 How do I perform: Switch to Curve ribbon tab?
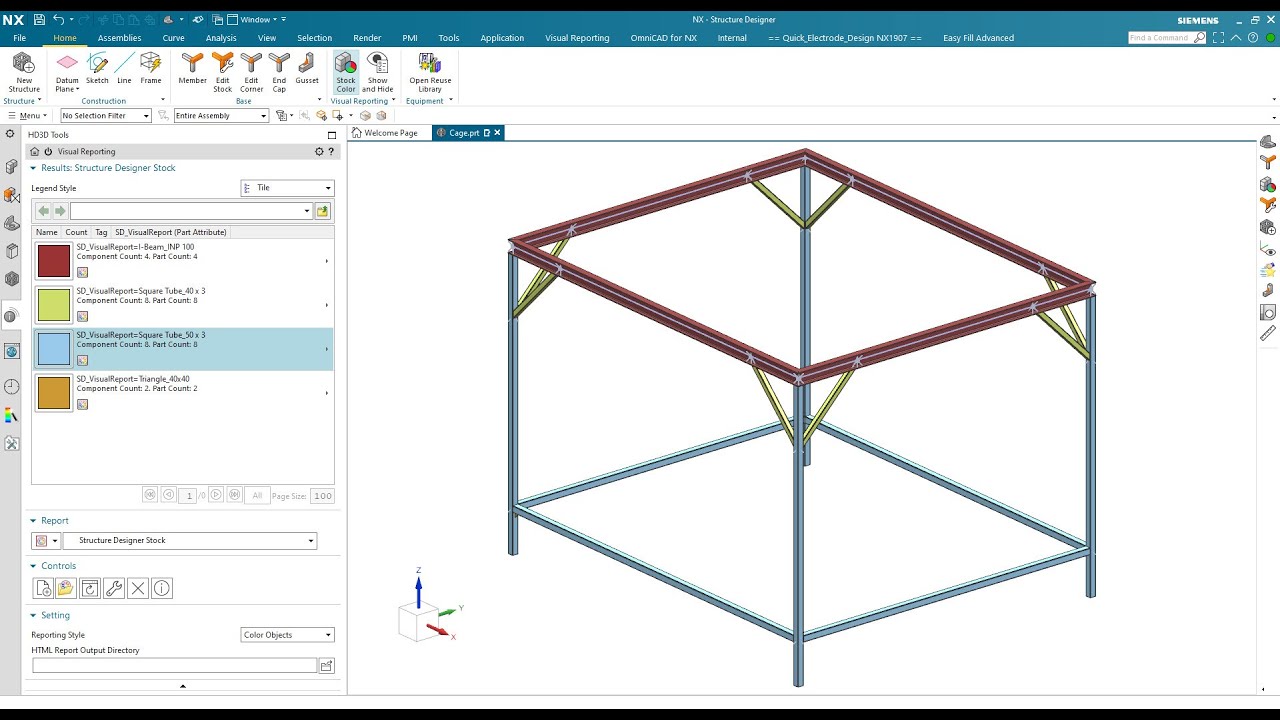click(x=173, y=38)
